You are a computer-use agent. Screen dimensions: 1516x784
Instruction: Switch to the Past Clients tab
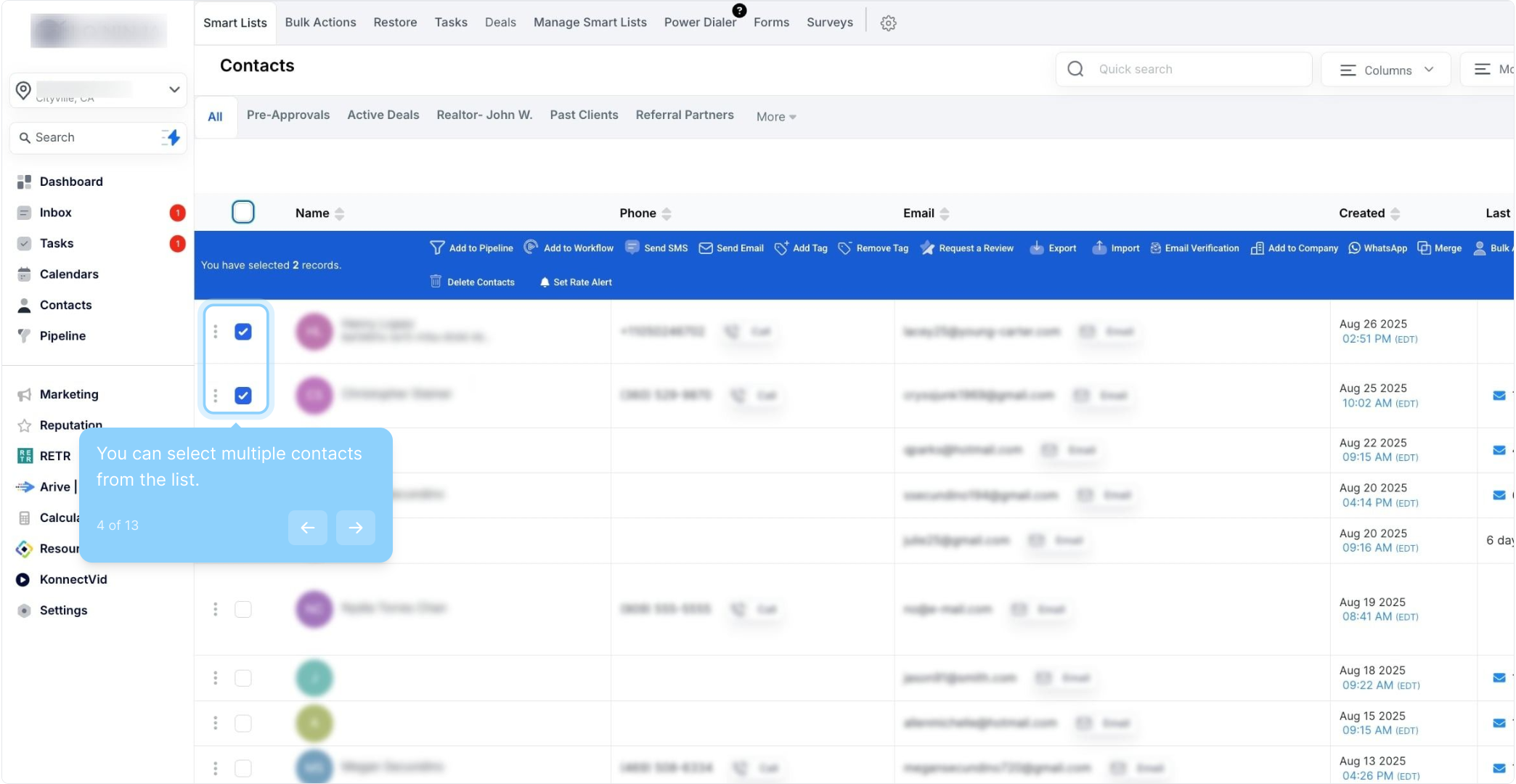click(x=584, y=115)
